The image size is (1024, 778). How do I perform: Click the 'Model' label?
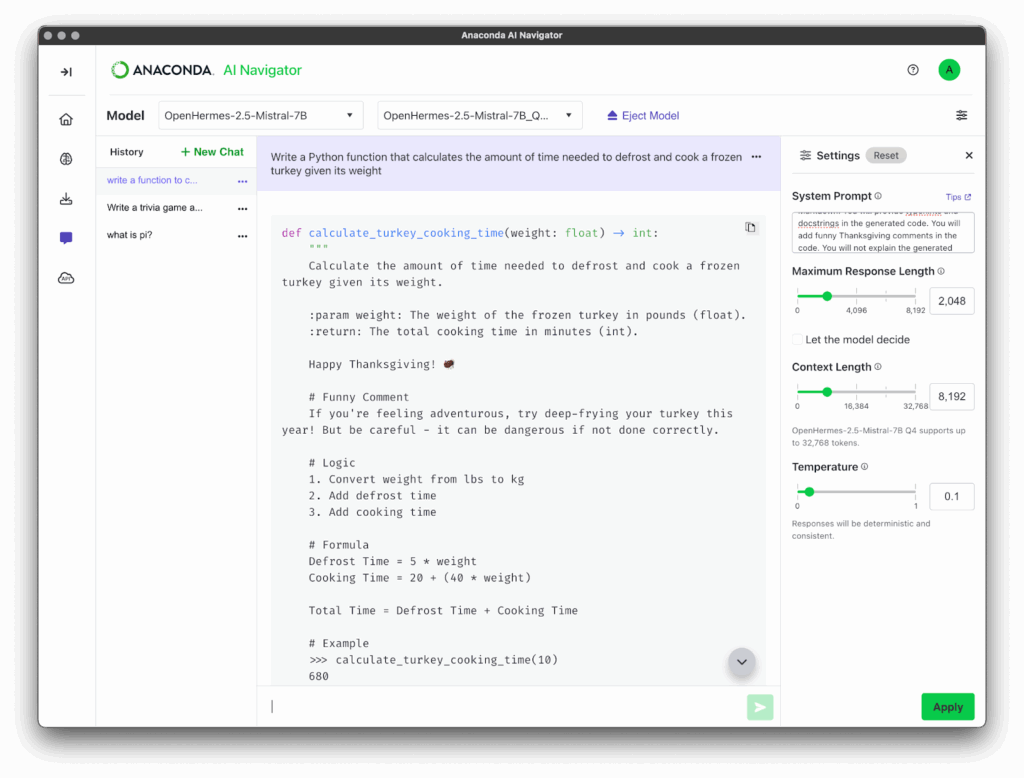click(x=125, y=116)
